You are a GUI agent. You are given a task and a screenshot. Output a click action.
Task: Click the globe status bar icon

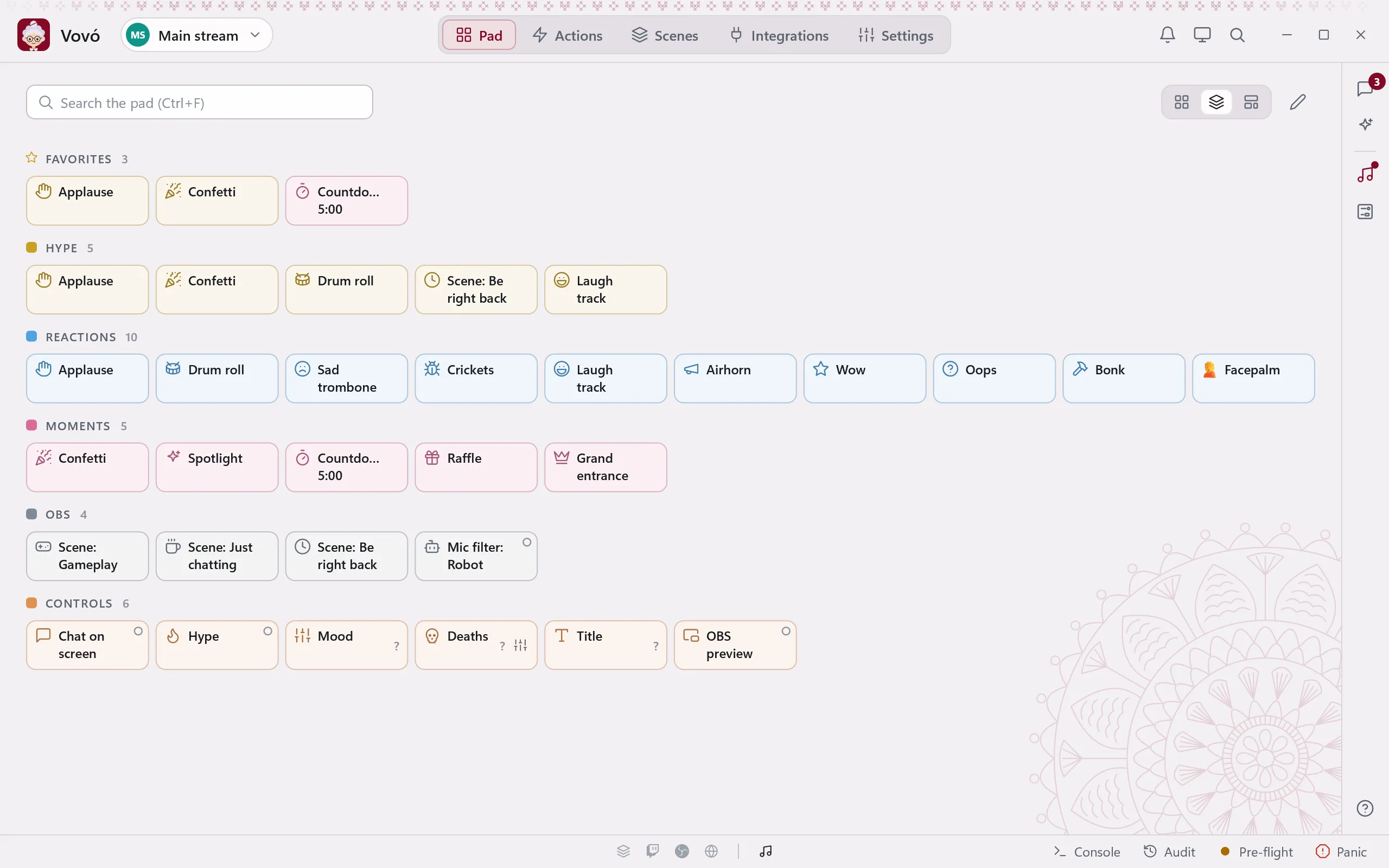pyautogui.click(x=711, y=851)
